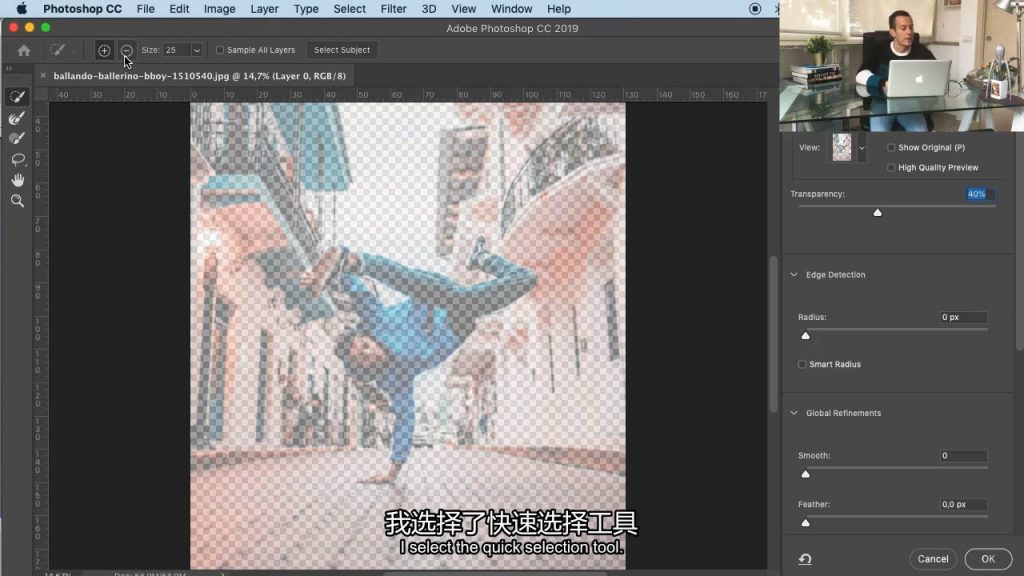Click the Add to selection plus icon

point(104,50)
